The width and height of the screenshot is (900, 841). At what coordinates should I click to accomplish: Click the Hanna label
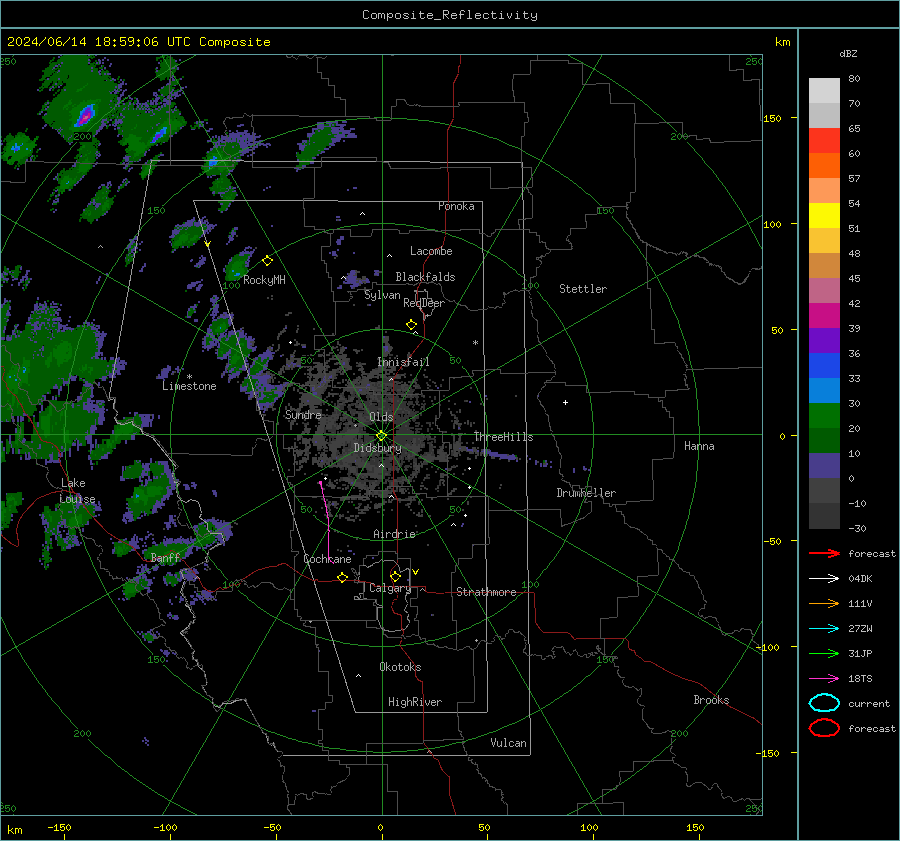[x=699, y=446]
